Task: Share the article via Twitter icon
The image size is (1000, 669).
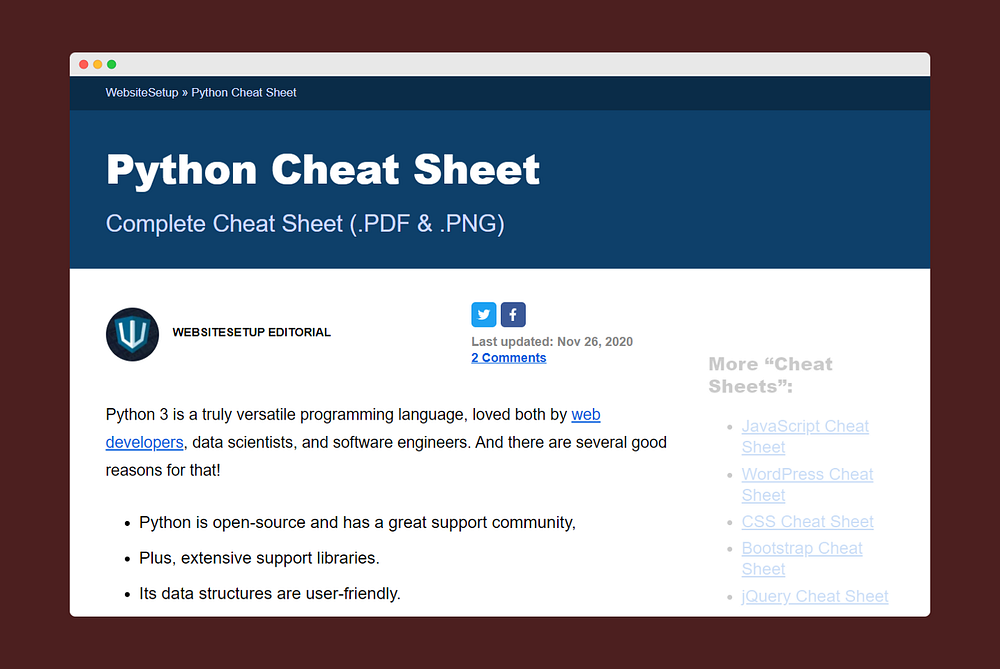Action: [484, 315]
